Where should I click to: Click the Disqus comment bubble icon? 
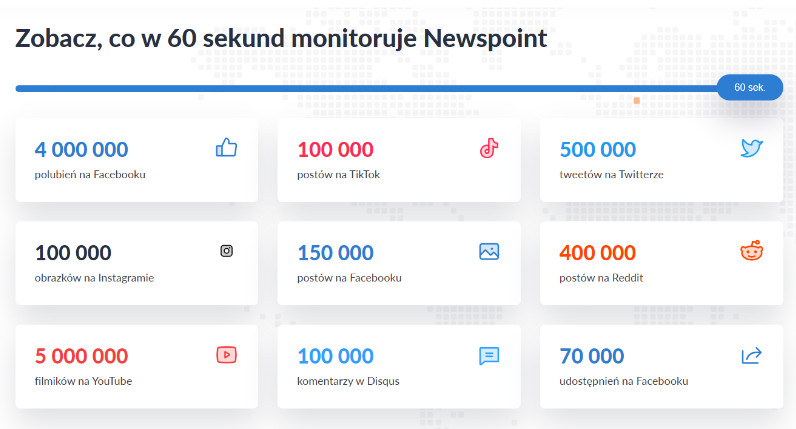click(x=489, y=356)
